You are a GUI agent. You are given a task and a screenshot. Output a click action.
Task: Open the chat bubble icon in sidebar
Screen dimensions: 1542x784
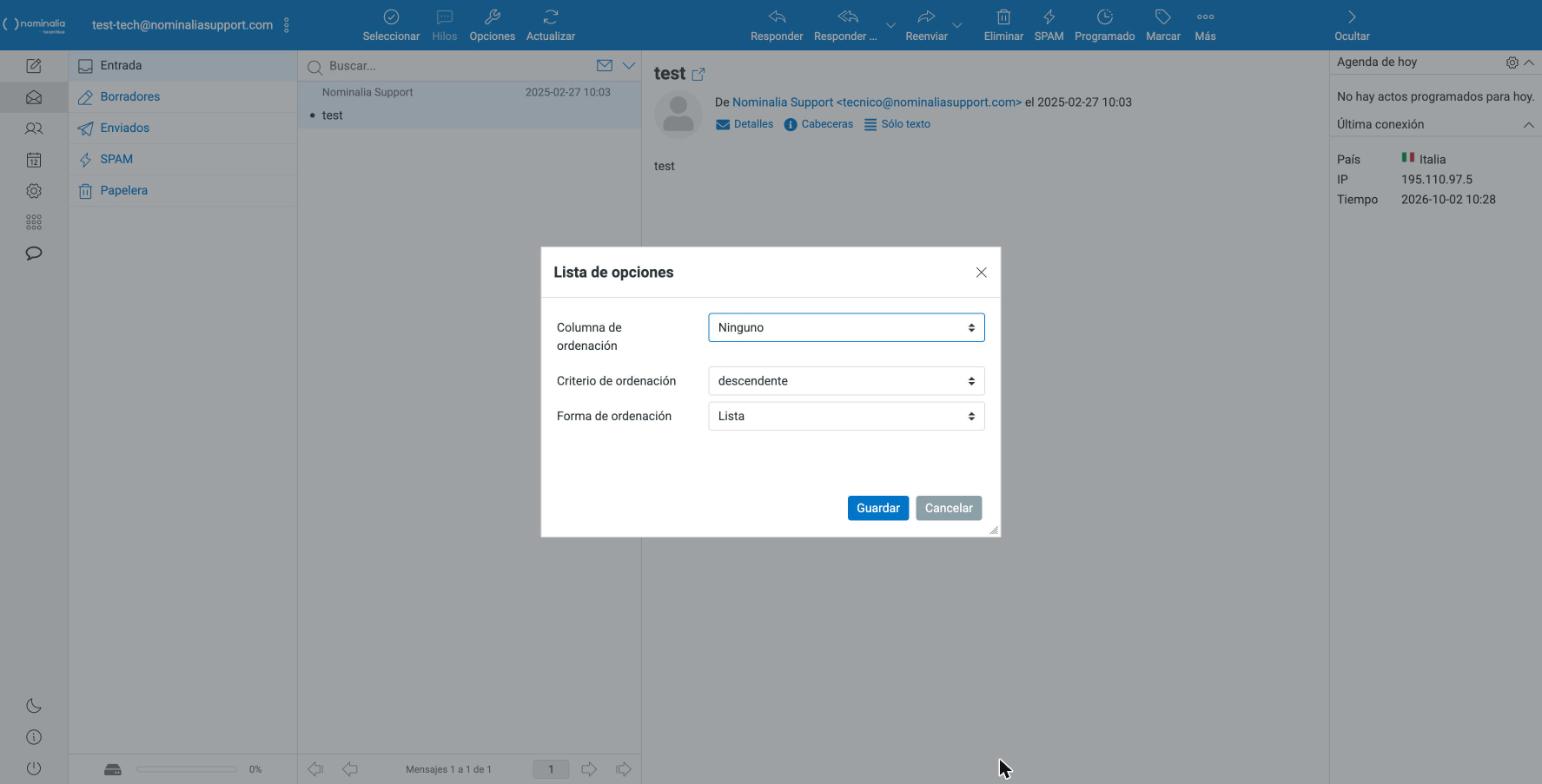tap(33, 252)
